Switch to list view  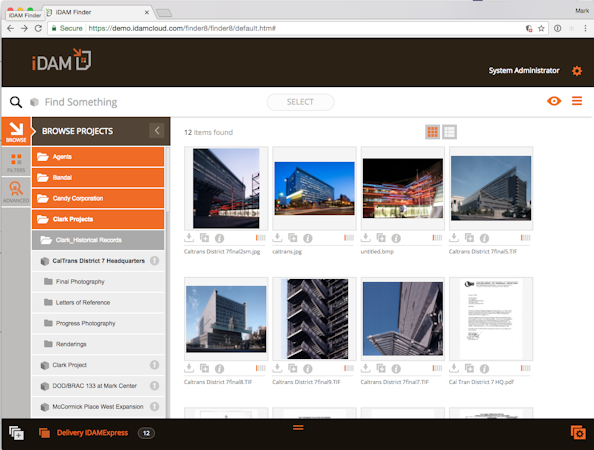point(449,132)
